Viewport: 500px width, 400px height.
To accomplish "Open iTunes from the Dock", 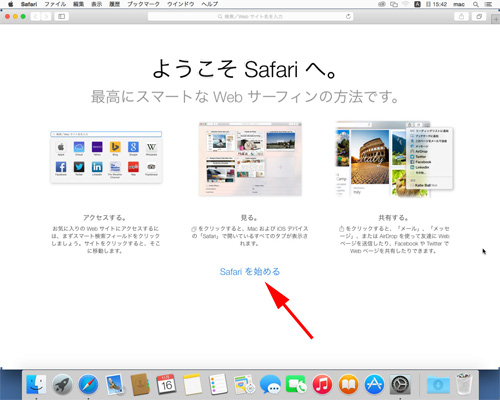I will pyautogui.click(x=322, y=384).
